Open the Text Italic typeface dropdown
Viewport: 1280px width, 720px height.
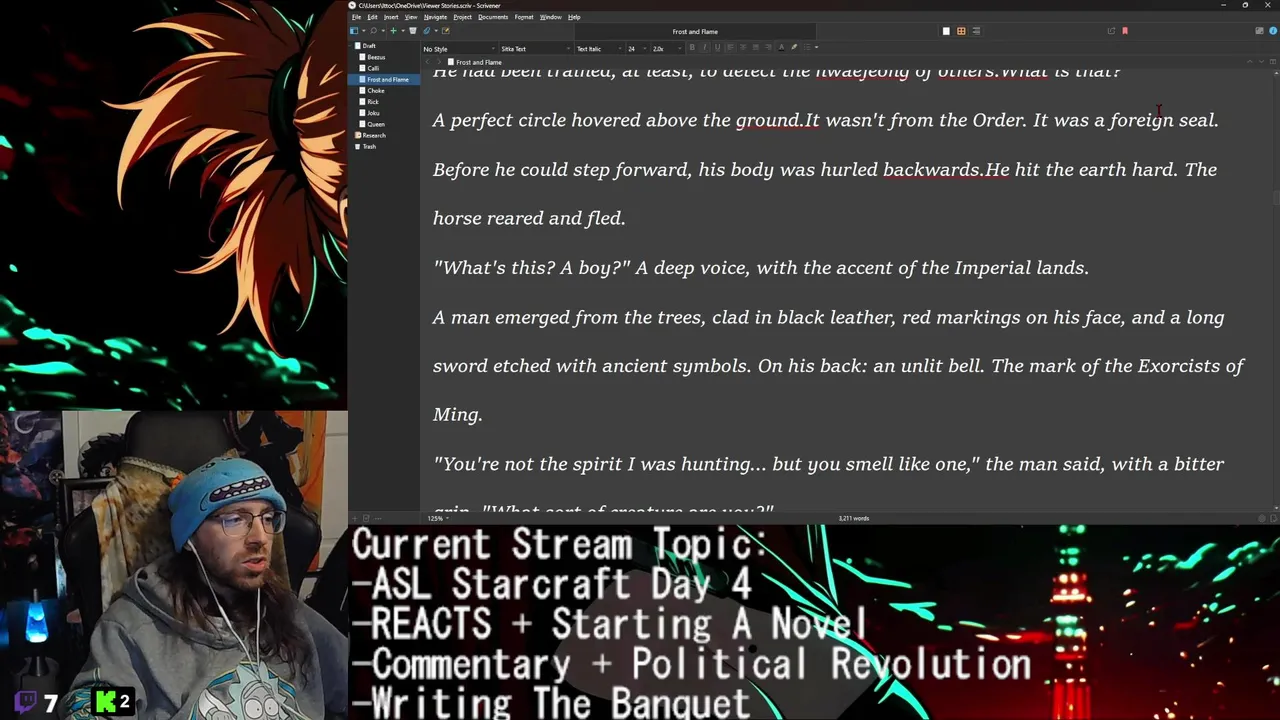600,49
